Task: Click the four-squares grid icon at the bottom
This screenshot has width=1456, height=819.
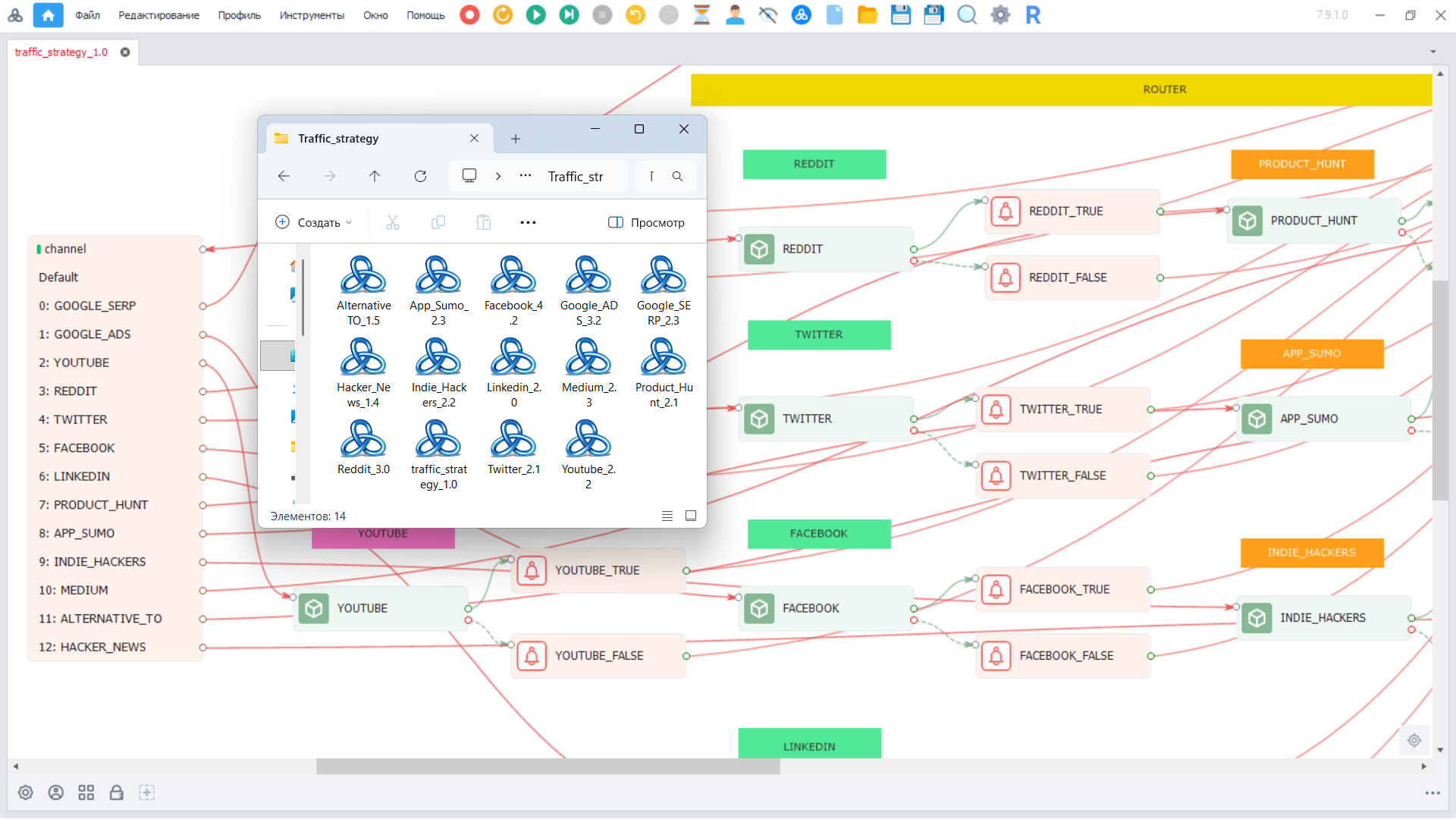Action: coord(86,792)
